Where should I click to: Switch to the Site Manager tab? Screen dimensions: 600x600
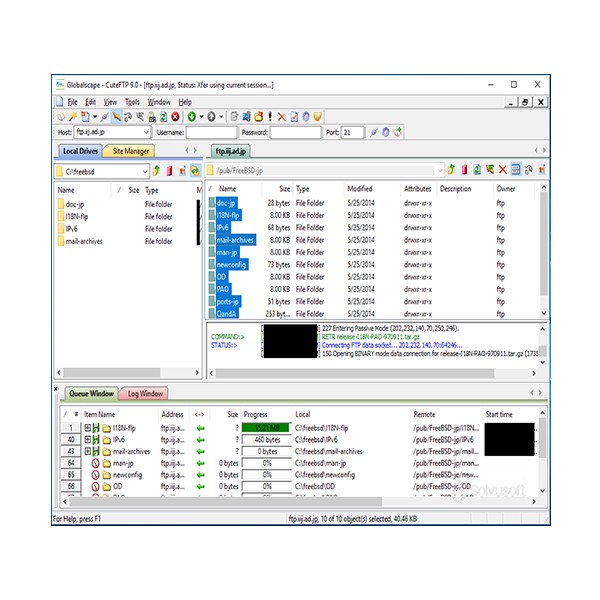point(130,151)
